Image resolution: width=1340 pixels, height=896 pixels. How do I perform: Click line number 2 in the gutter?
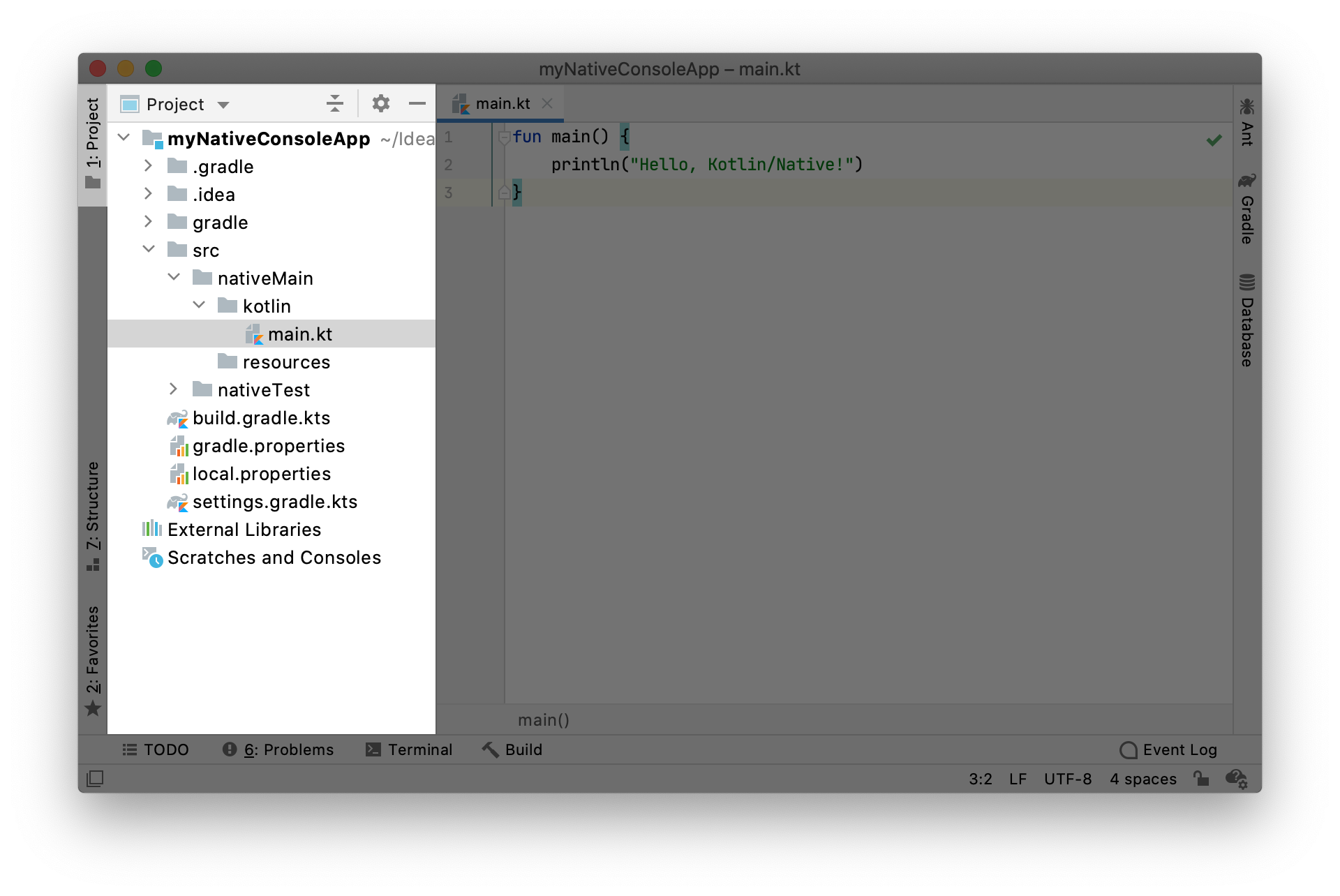coord(448,165)
